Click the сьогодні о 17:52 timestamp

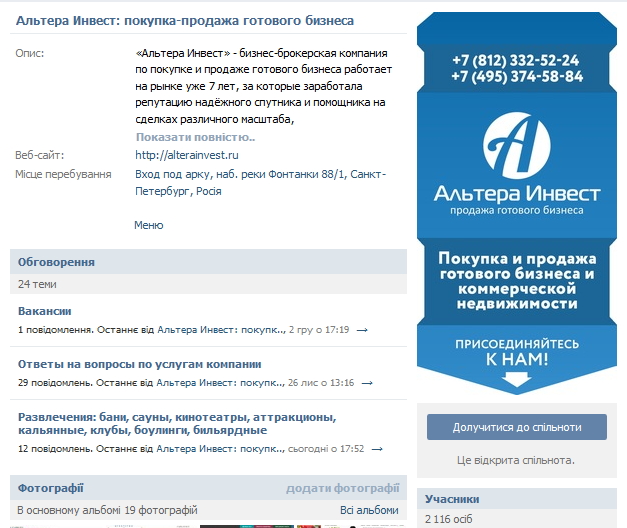pyautogui.click(x=326, y=449)
